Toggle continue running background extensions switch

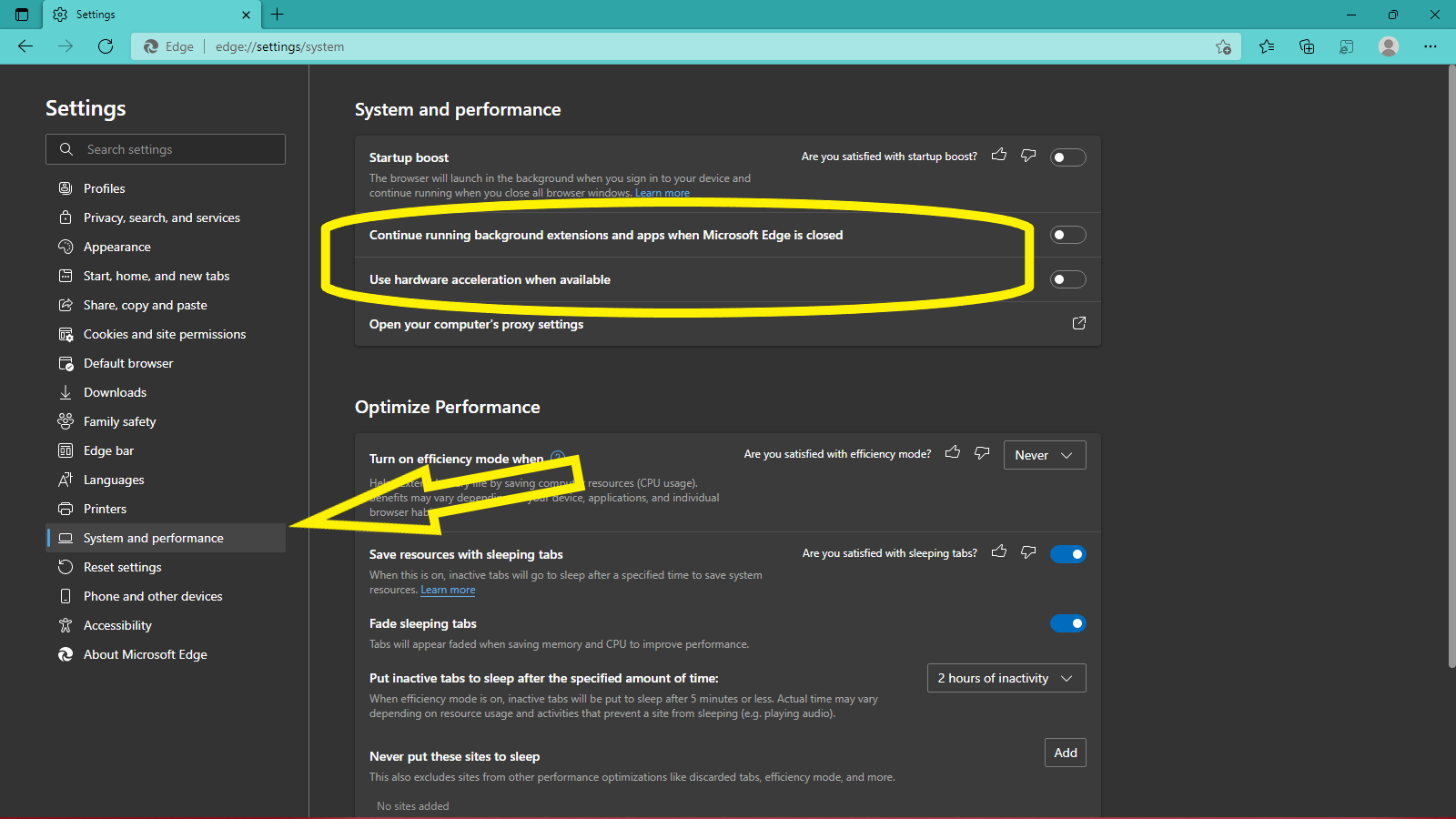(1067, 235)
